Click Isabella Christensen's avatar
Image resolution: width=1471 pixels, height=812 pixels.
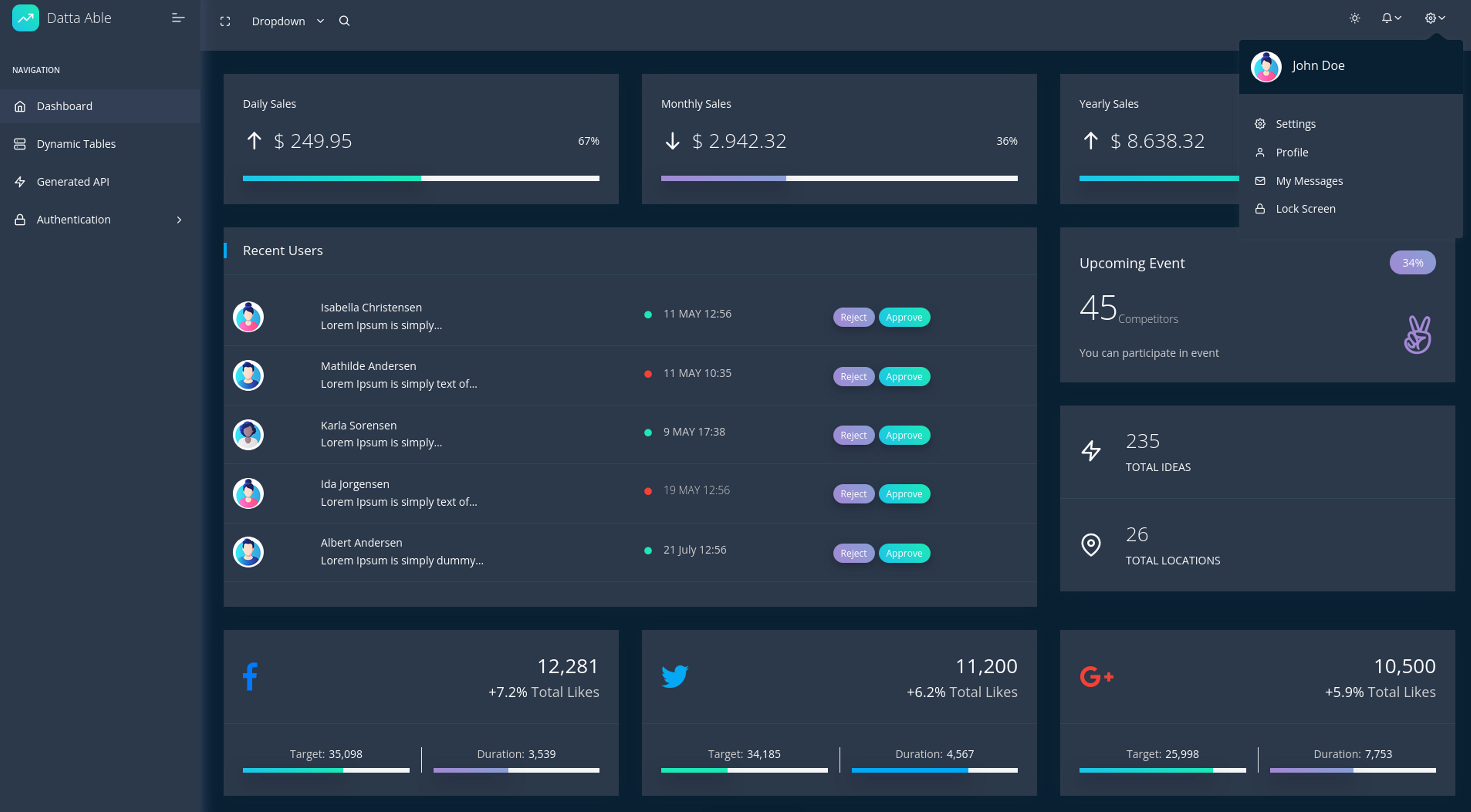(x=248, y=317)
